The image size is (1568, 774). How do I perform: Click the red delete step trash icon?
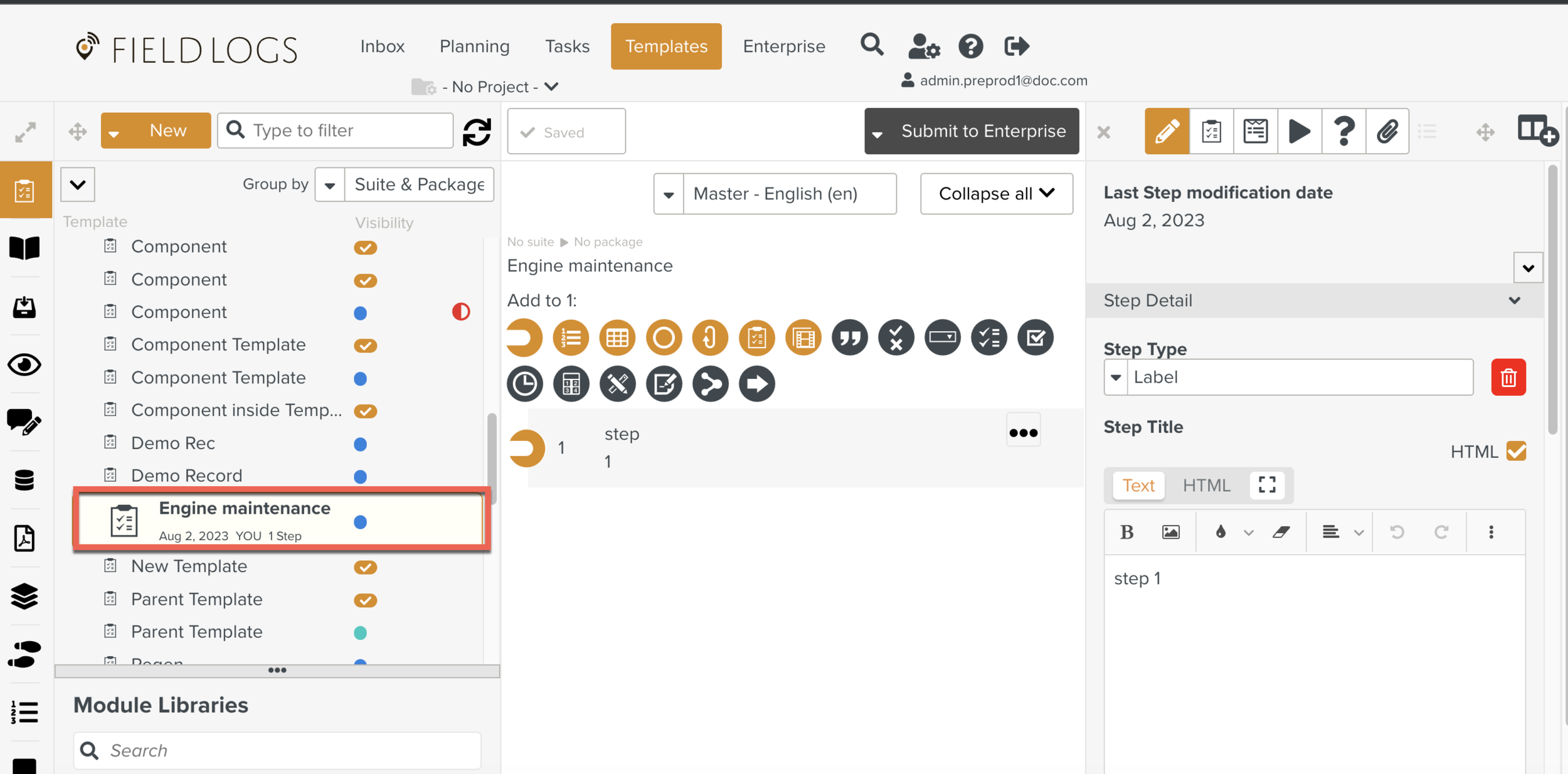(x=1508, y=377)
